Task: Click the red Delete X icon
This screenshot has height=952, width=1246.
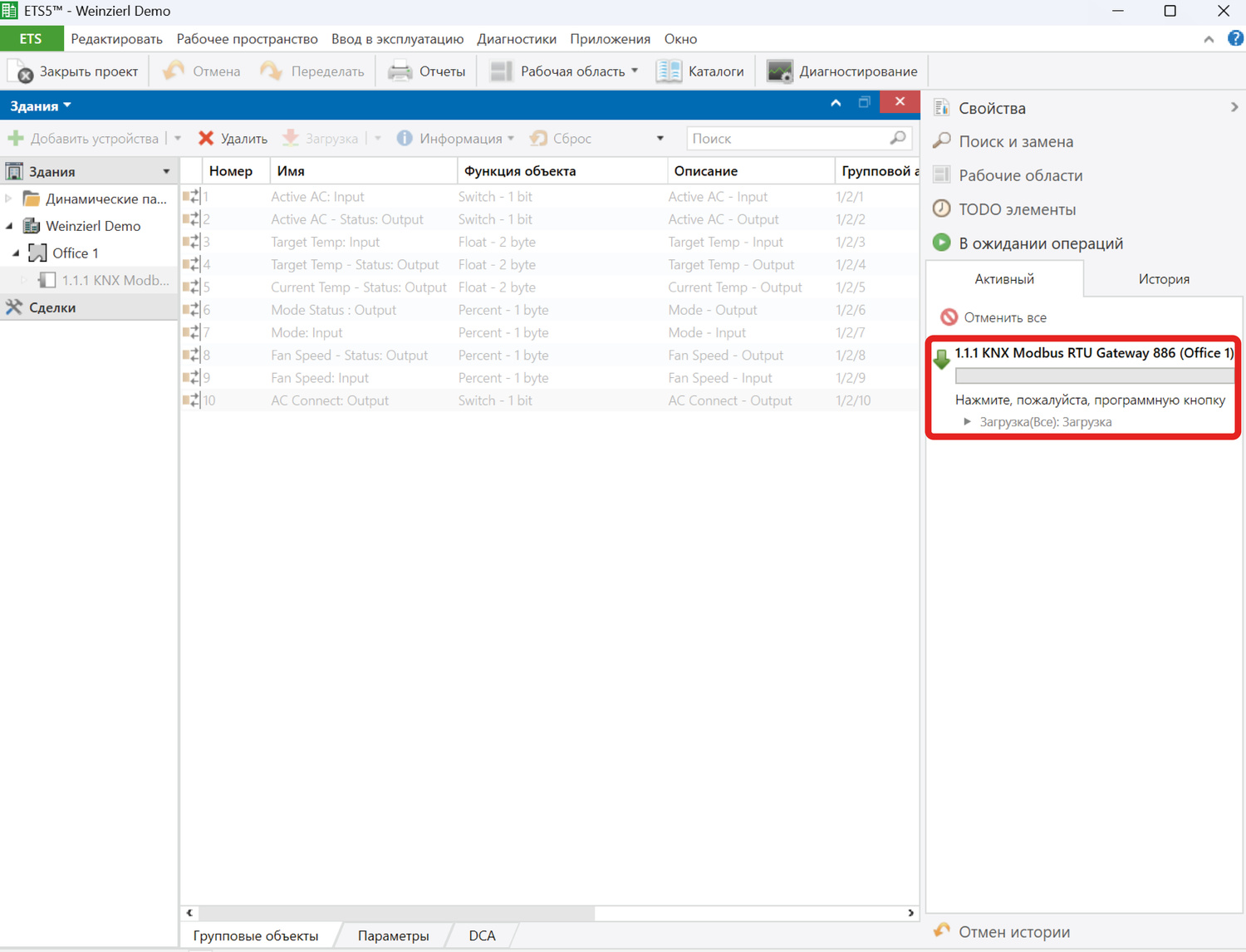Action: (x=206, y=139)
